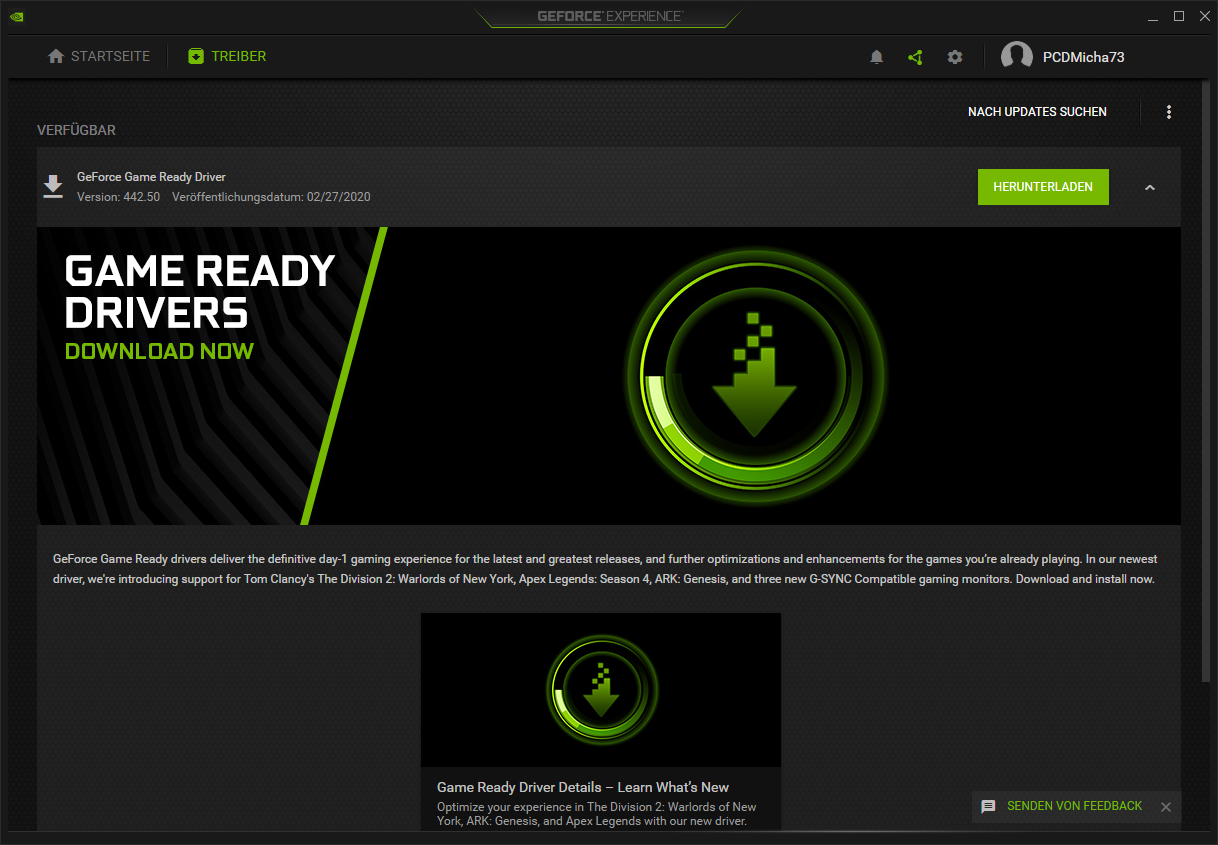The width and height of the screenshot is (1218, 845).
Task: Open the three-dot more options menu
Action: [x=1169, y=112]
